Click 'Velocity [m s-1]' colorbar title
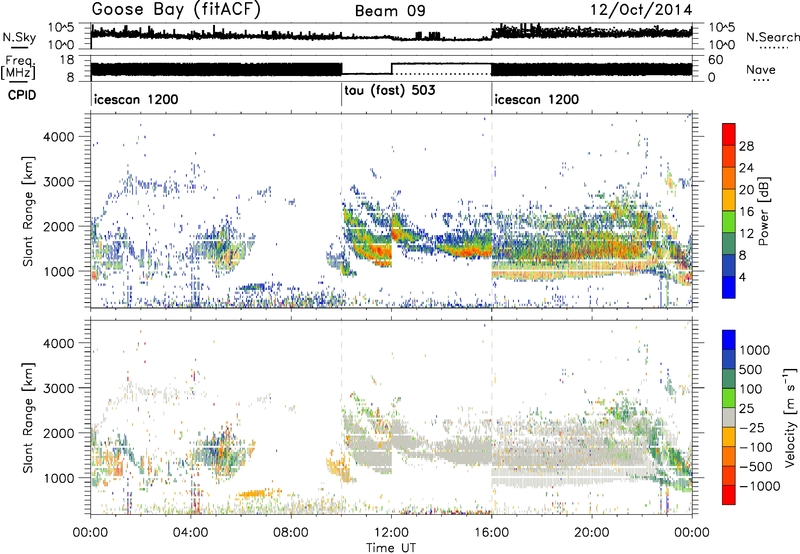Screen dimensions: 800x554 click(x=790, y=418)
